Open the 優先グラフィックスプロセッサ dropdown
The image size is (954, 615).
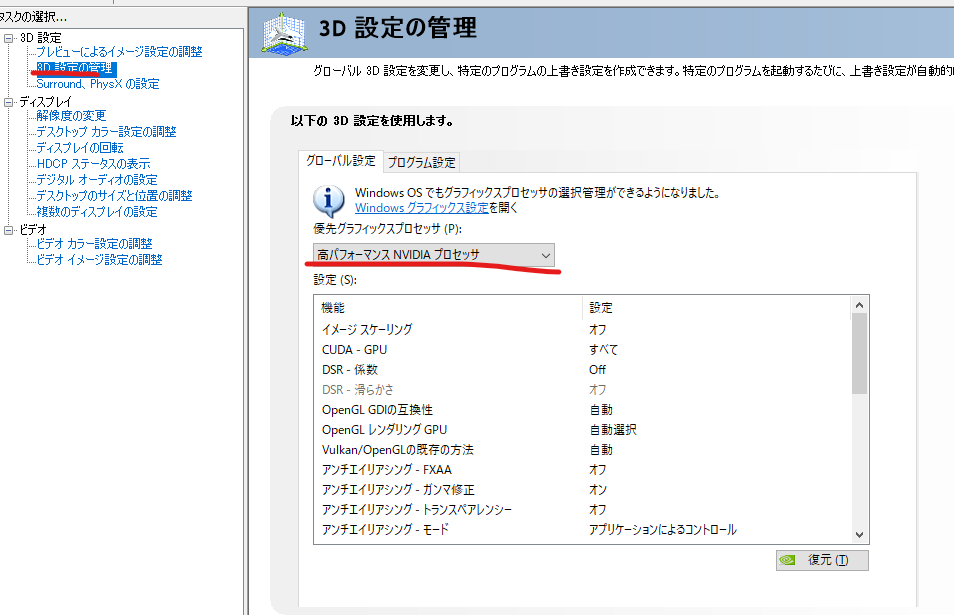434,255
